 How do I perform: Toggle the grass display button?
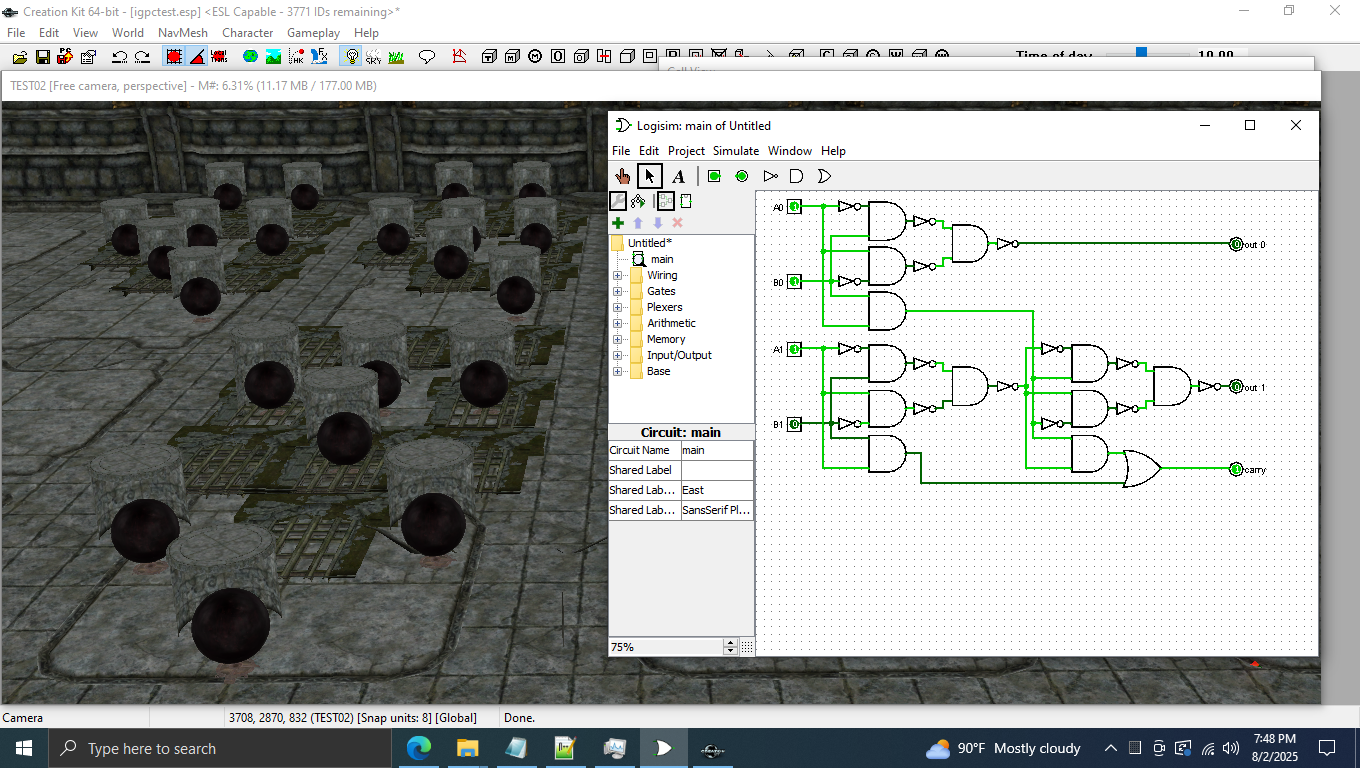click(396, 57)
